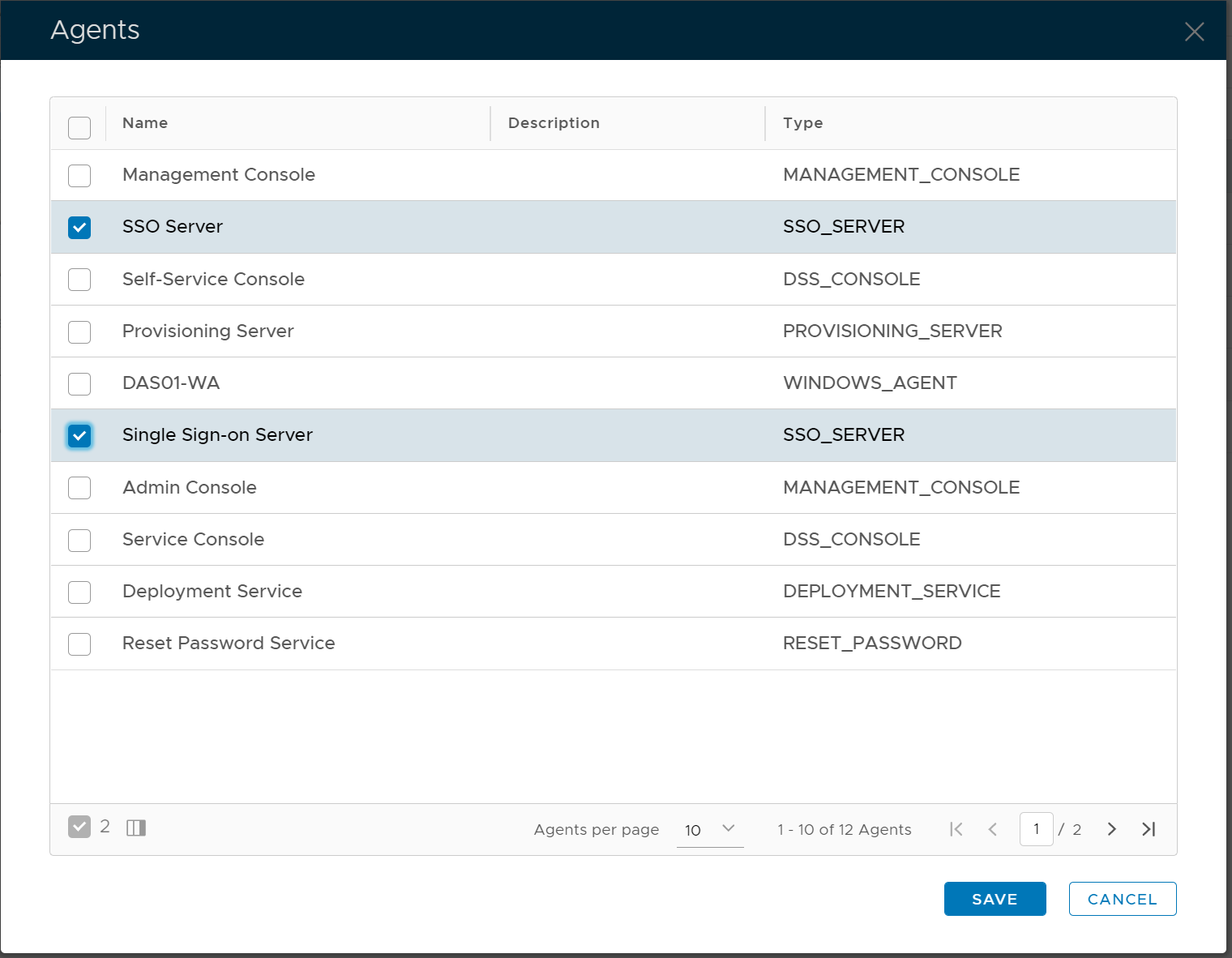Click the Description column header
This screenshot has height=958, width=1232.
[554, 123]
